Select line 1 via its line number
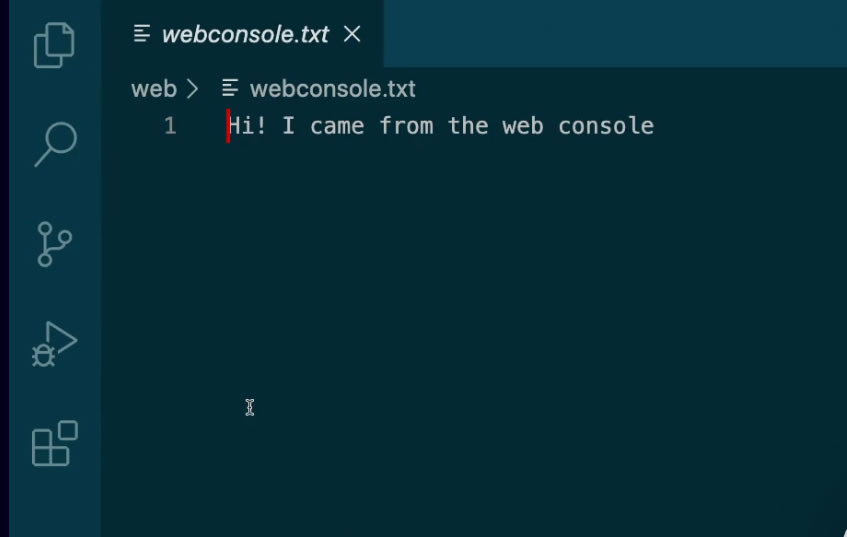Screen dimensions: 847x537 pyautogui.click(x=170, y=126)
